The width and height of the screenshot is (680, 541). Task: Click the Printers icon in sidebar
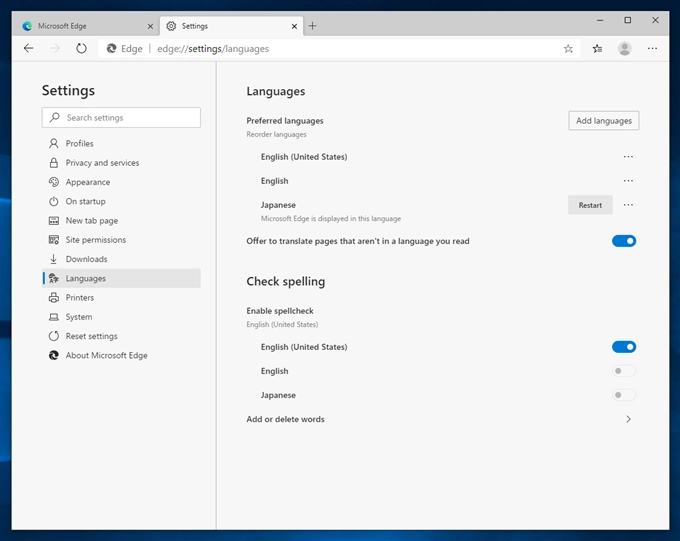pyautogui.click(x=54, y=298)
